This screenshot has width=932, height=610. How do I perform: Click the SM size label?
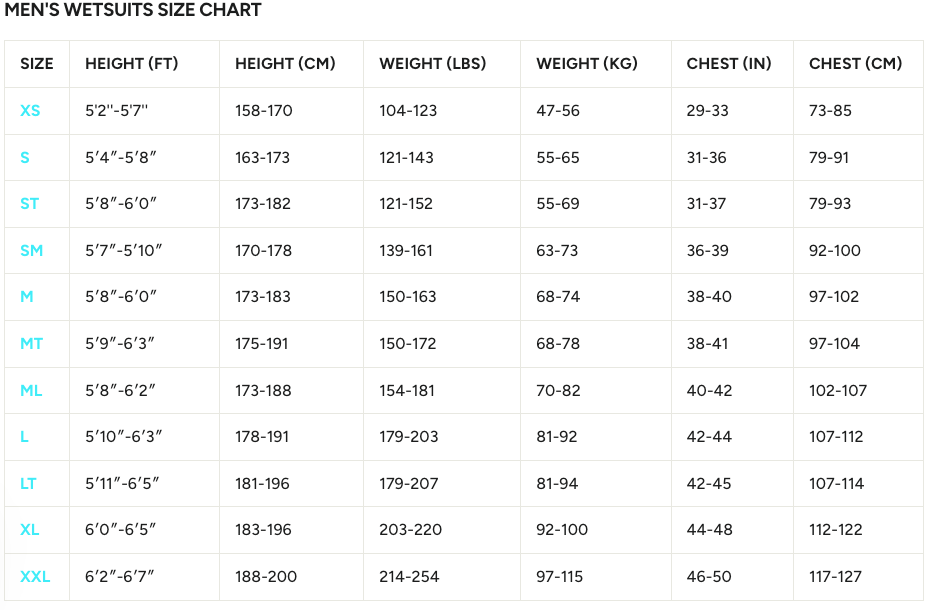pyautogui.click(x=32, y=251)
